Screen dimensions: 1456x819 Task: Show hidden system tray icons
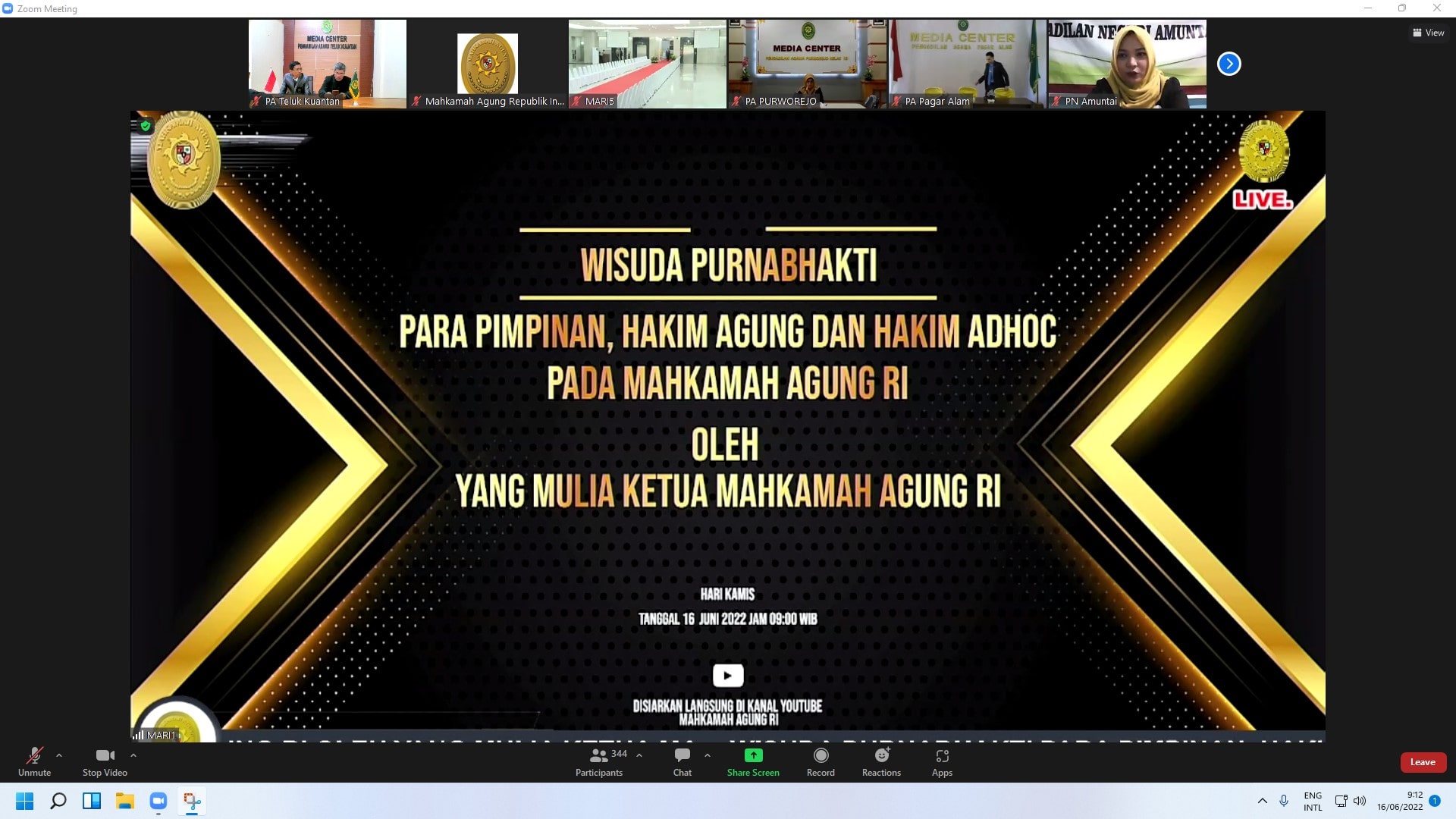click(x=1263, y=801)
